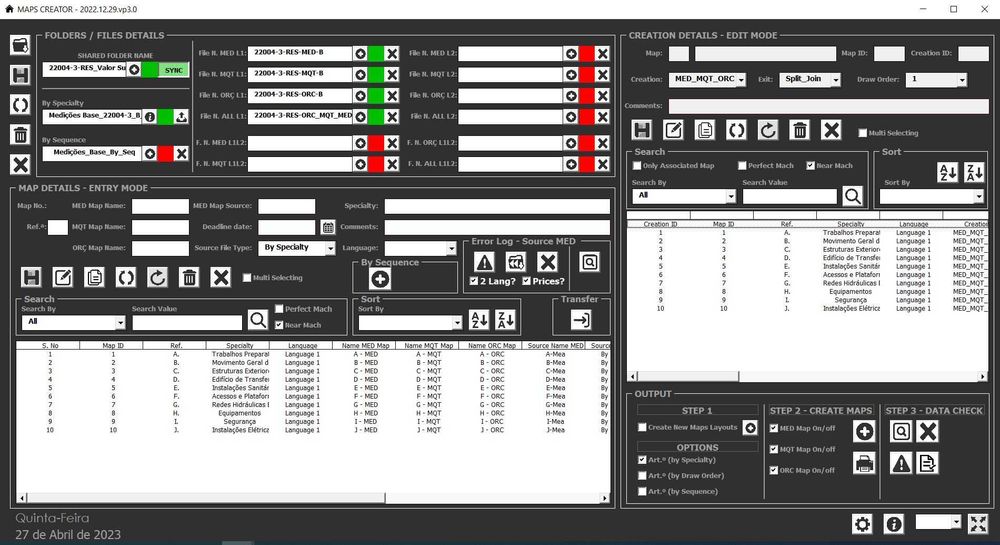
Task: Open settings gear at bottom right
Action: [862, 524]
